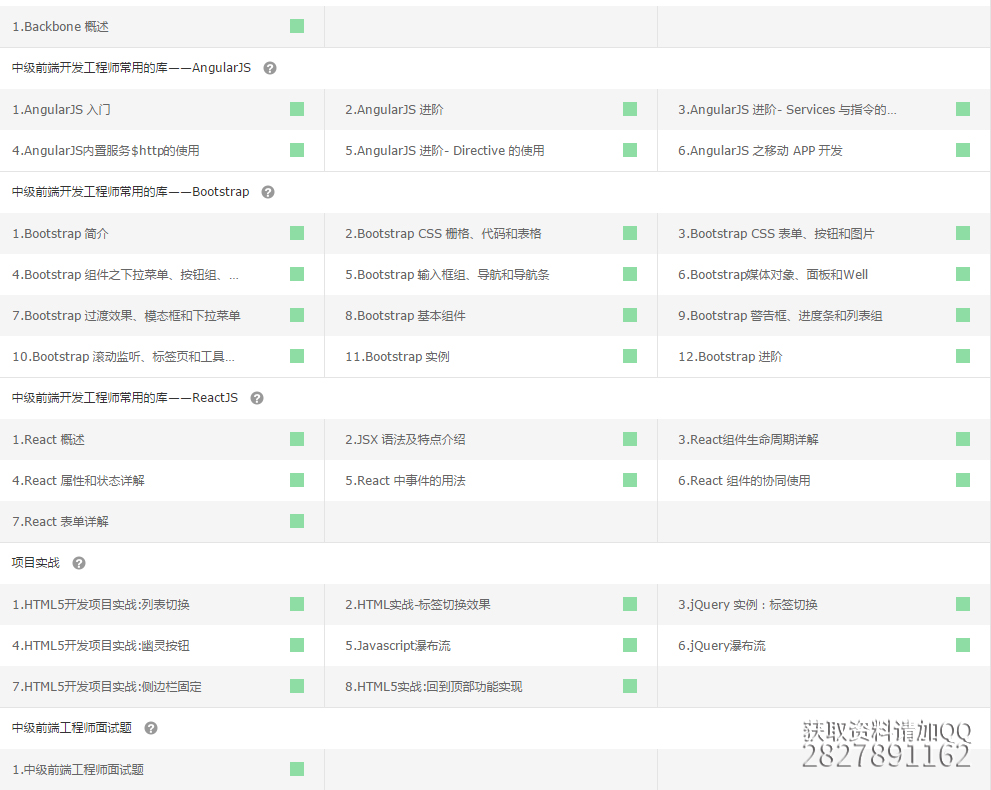Click green square for 6.AngularJS 之移动 APP 开发
The height and width of the screenshot is (790, 991).
[x=963, y=150]
